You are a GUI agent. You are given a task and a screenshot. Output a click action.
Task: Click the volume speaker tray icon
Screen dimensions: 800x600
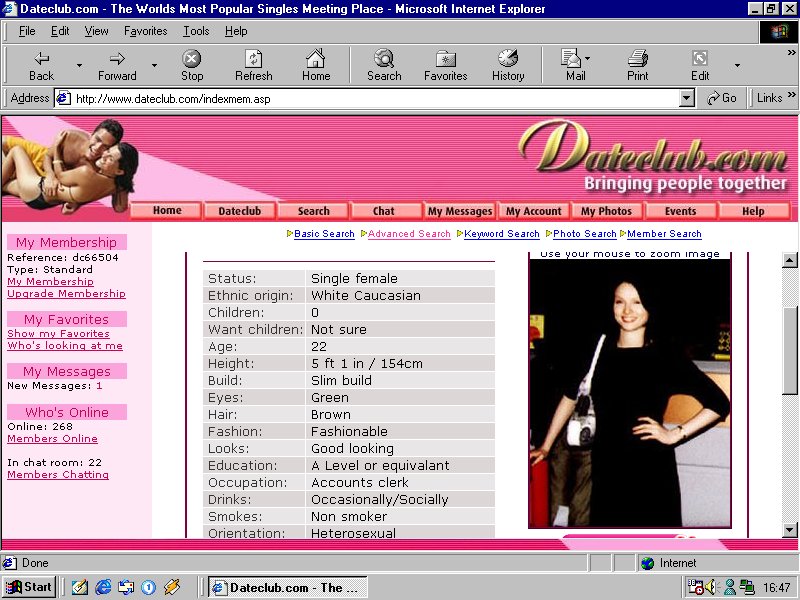click(x=711, y=587)
